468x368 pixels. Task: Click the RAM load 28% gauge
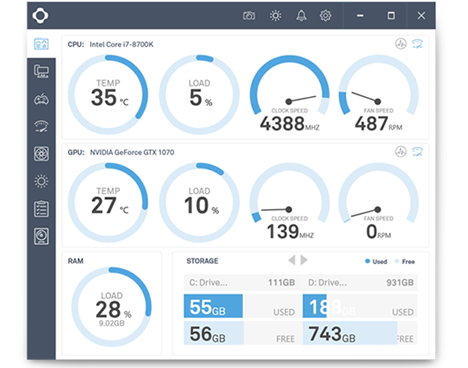(x=111, y=307)
